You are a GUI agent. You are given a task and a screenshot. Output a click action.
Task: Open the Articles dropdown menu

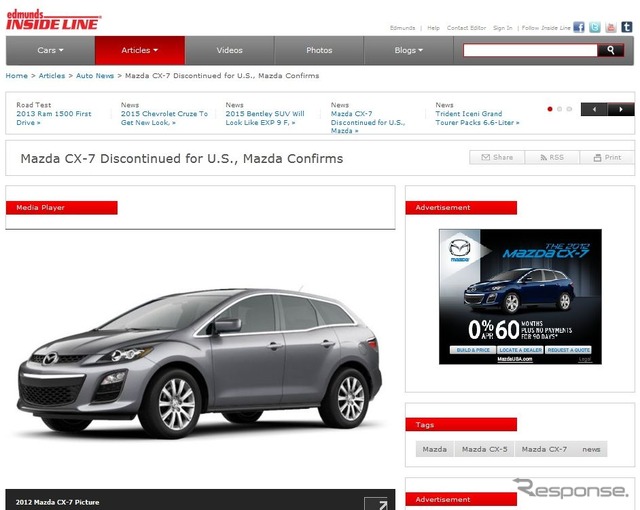pos(140,50)
